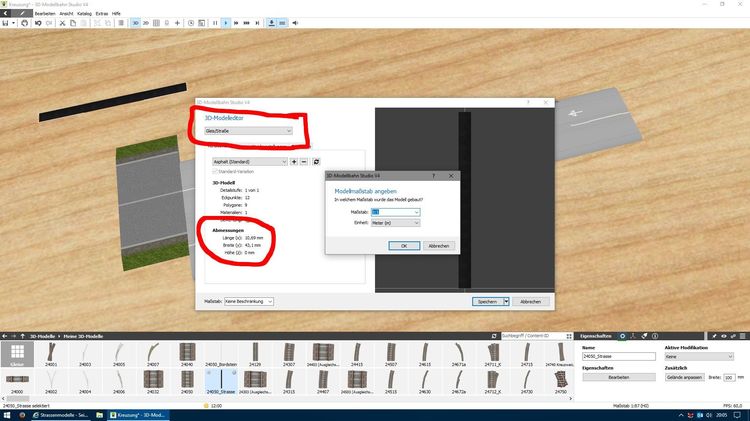Click the back arrow at top left
750x421 pixels.
pyautogui.click(x=5, y=13)
